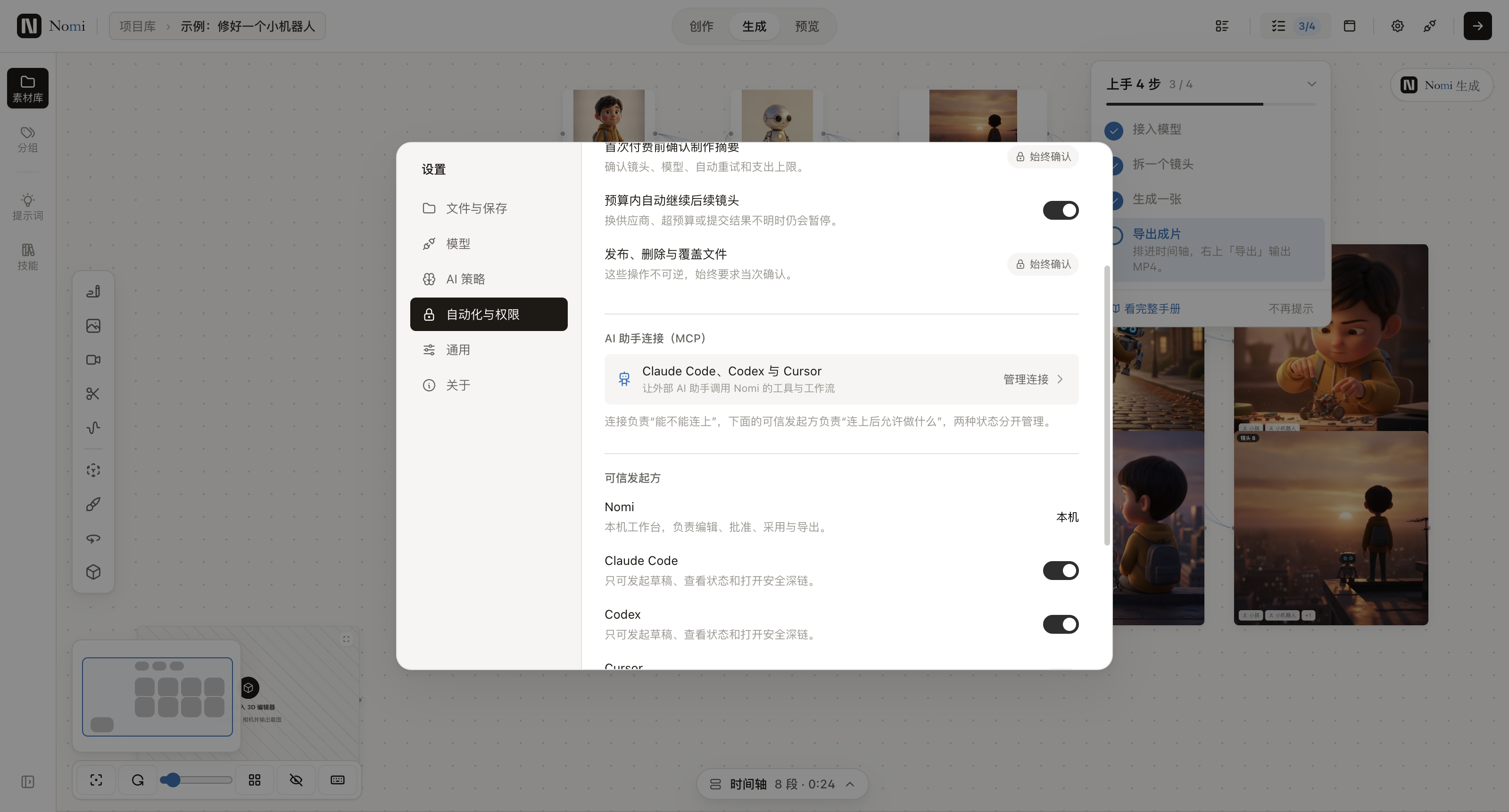The image size is (1509, 812).
Task: Click the canvas zoom slider
Action: (196, 780)
